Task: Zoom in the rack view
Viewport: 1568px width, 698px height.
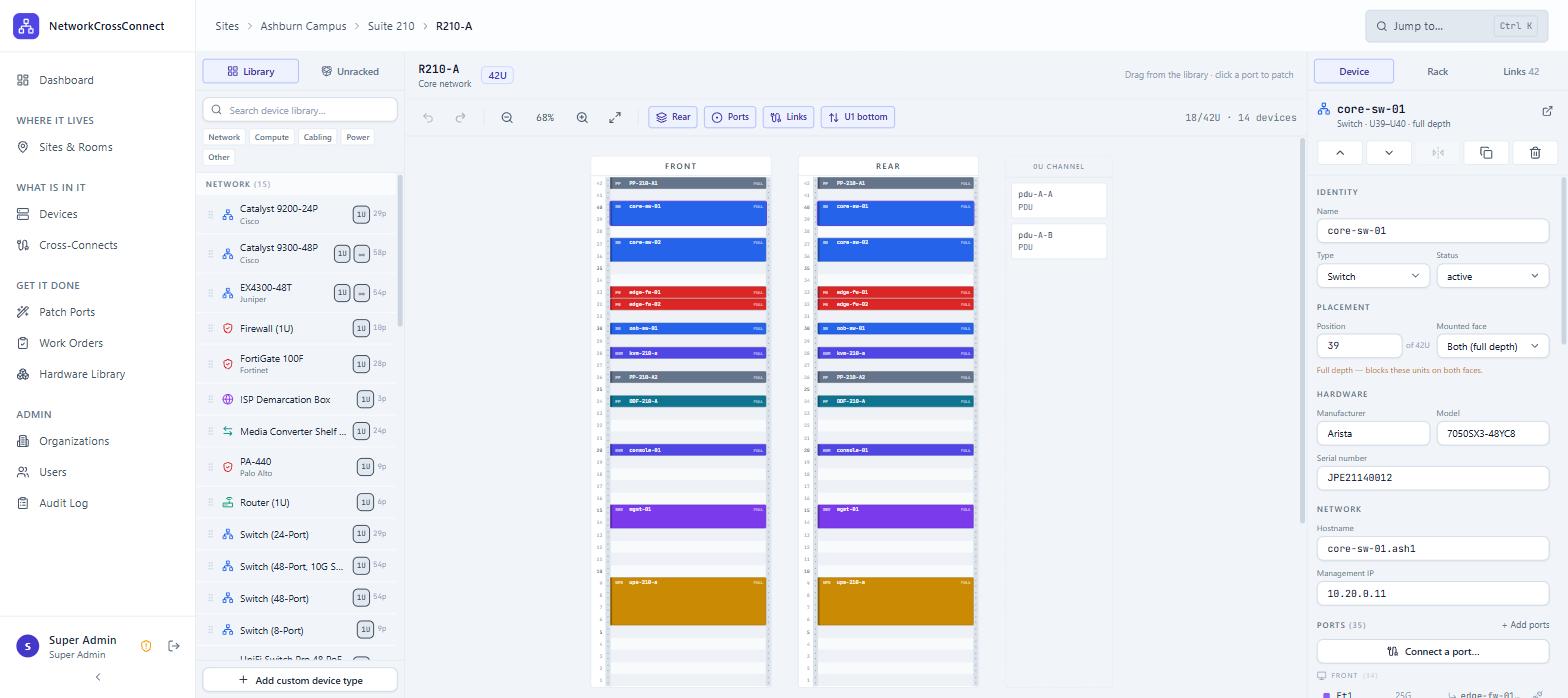Action: [582, 117]
